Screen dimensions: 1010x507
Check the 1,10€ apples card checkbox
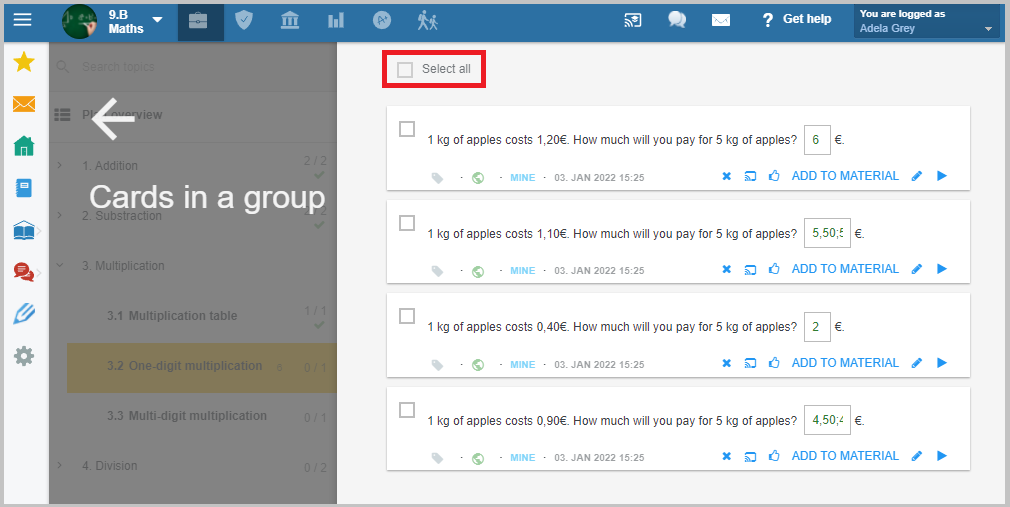coord(407,223)
